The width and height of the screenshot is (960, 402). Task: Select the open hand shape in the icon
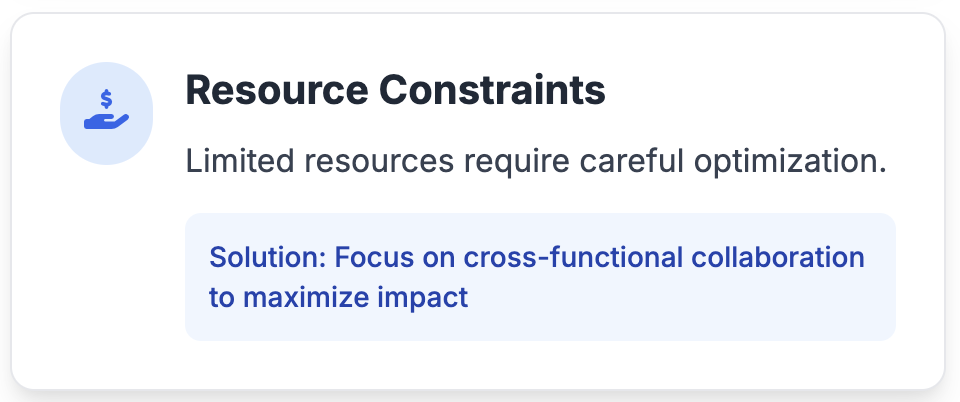pos(107,121)
